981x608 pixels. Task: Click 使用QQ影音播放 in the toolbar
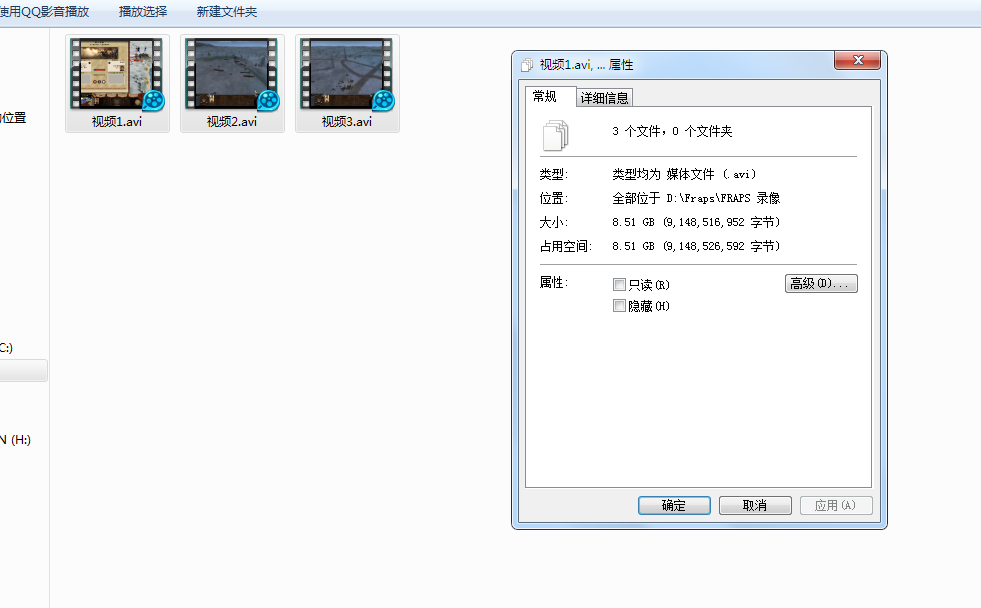[45, 12]
